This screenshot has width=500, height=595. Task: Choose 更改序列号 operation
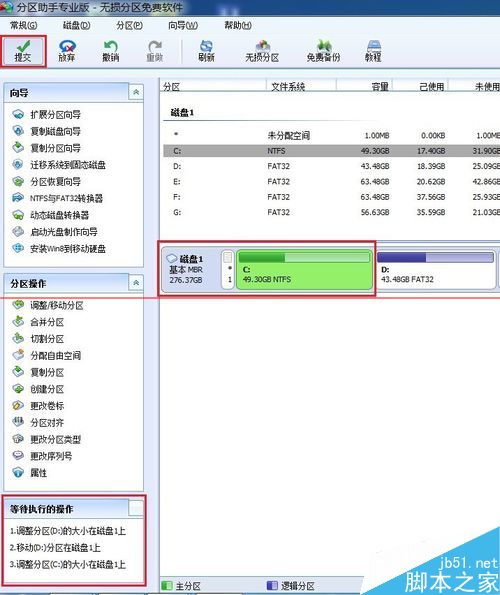(42, 456)
